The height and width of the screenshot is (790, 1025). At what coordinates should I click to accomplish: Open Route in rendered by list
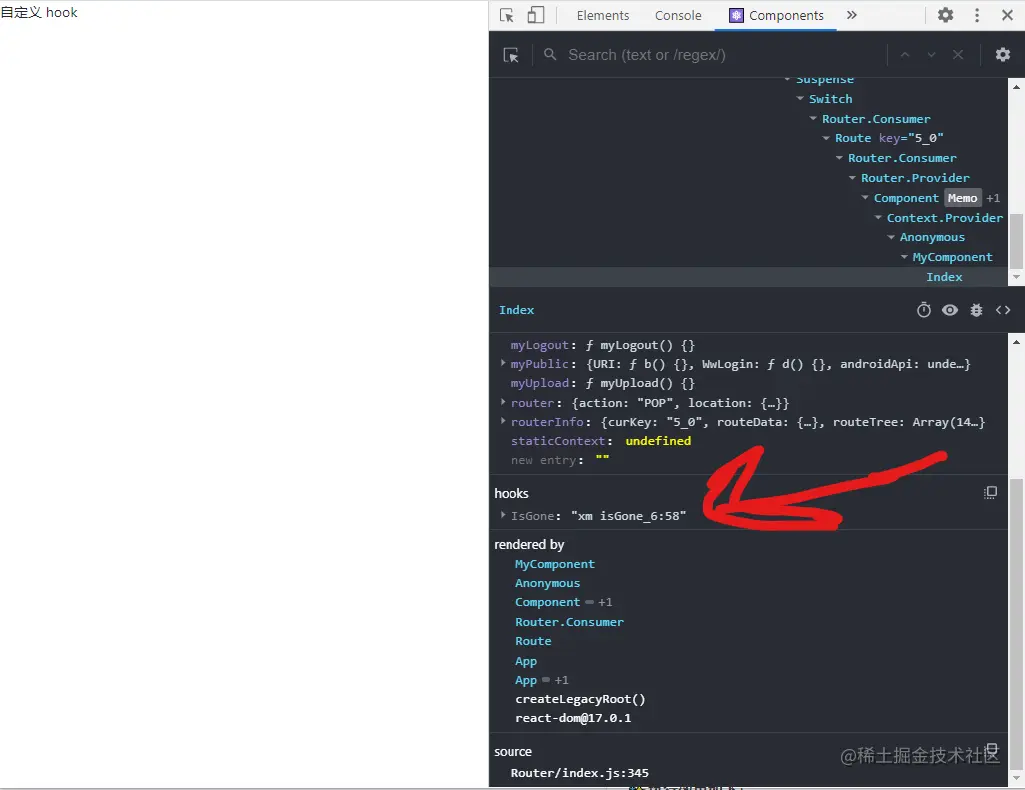coord(533,641)
